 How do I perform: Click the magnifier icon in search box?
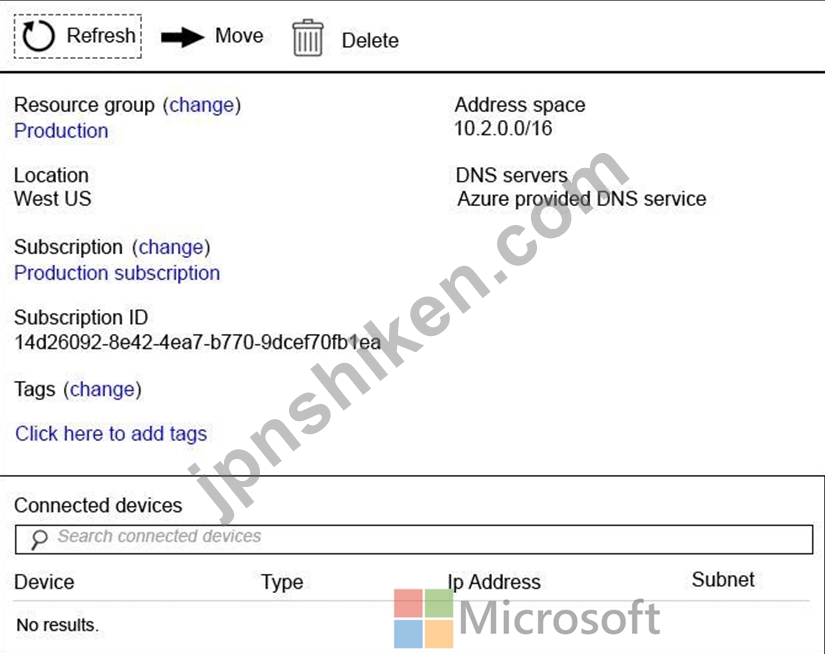[x=39, y=539]
